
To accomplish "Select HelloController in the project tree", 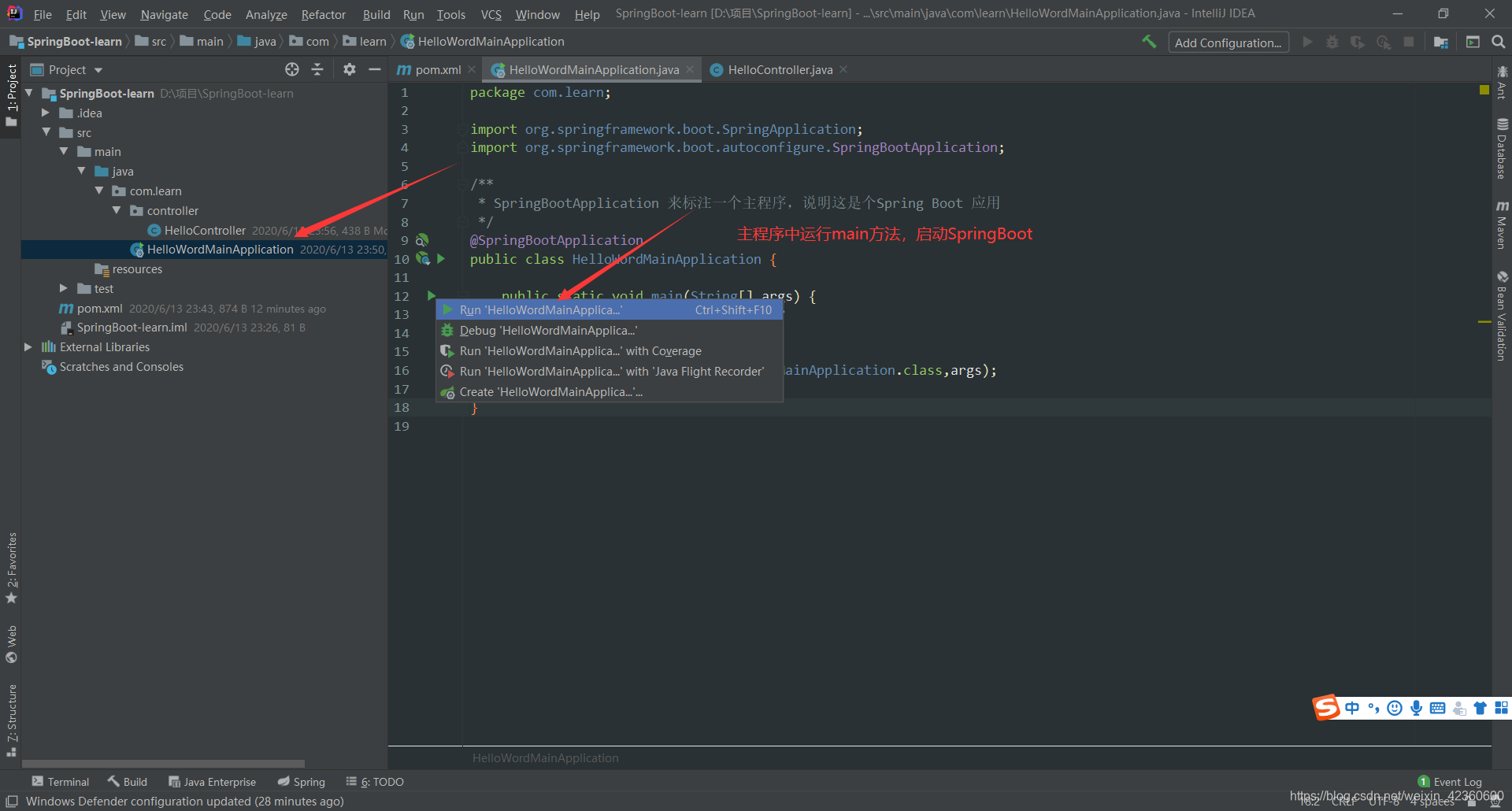I will click(205, 230).
